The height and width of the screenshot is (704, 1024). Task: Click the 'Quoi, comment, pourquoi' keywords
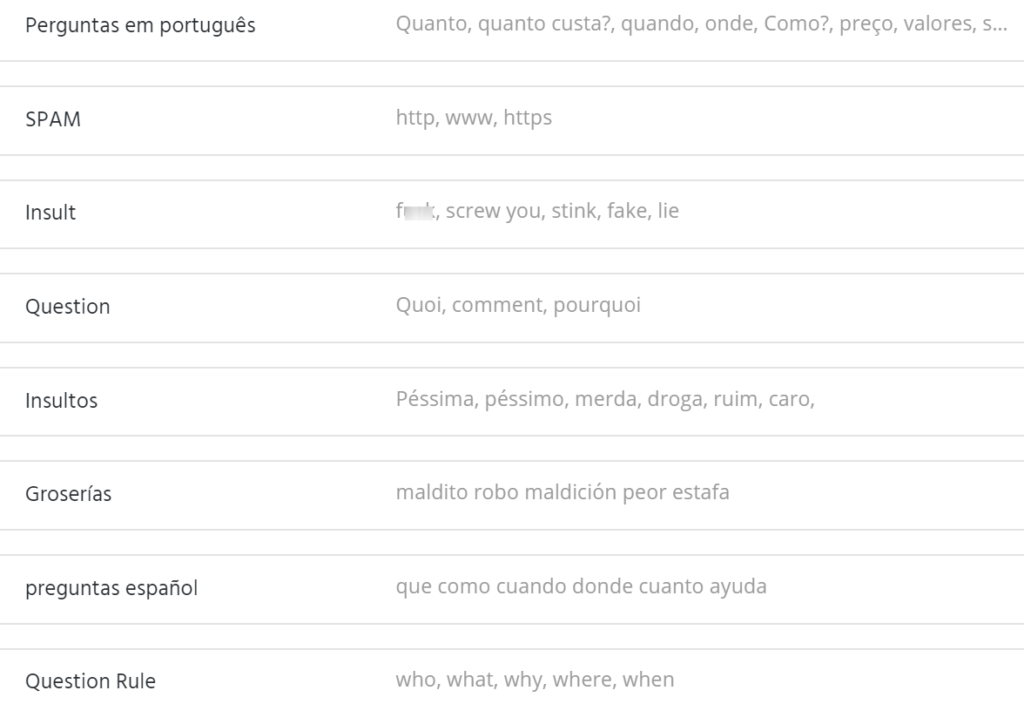pos(518,305)
